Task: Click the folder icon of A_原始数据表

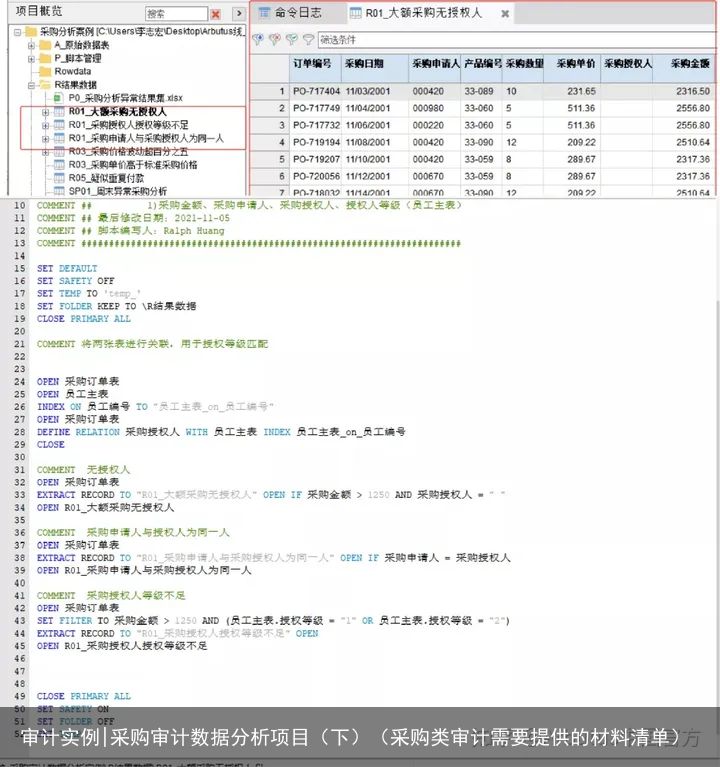Action: tap(45, 45)
